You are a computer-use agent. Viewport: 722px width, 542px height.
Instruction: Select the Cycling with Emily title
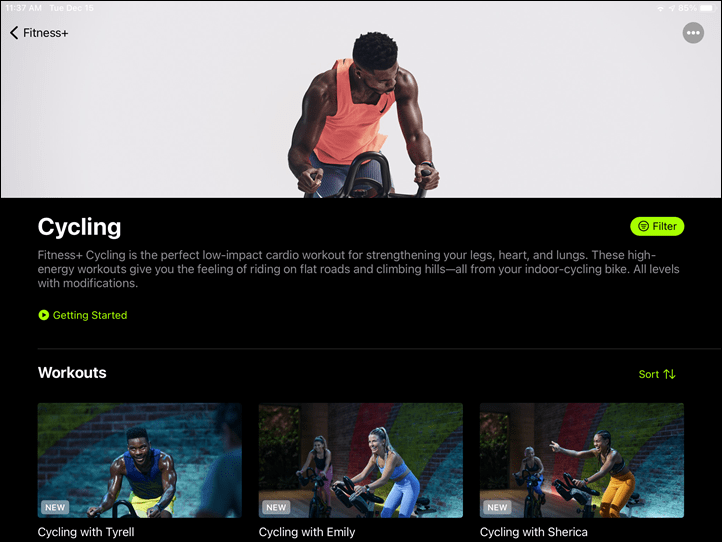[307, 532]
